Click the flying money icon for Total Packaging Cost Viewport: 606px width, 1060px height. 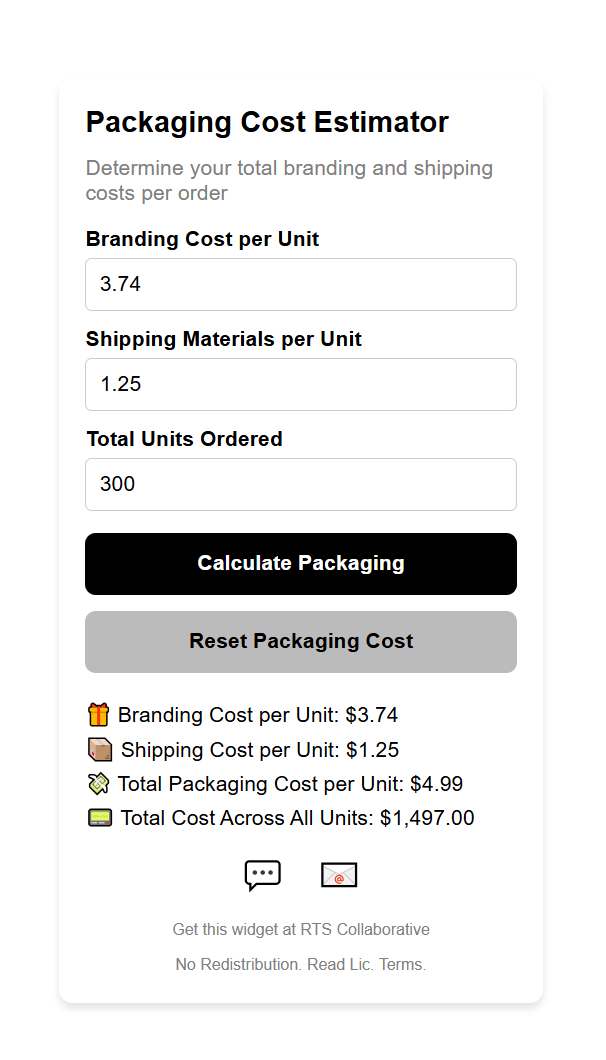point(97,783)
